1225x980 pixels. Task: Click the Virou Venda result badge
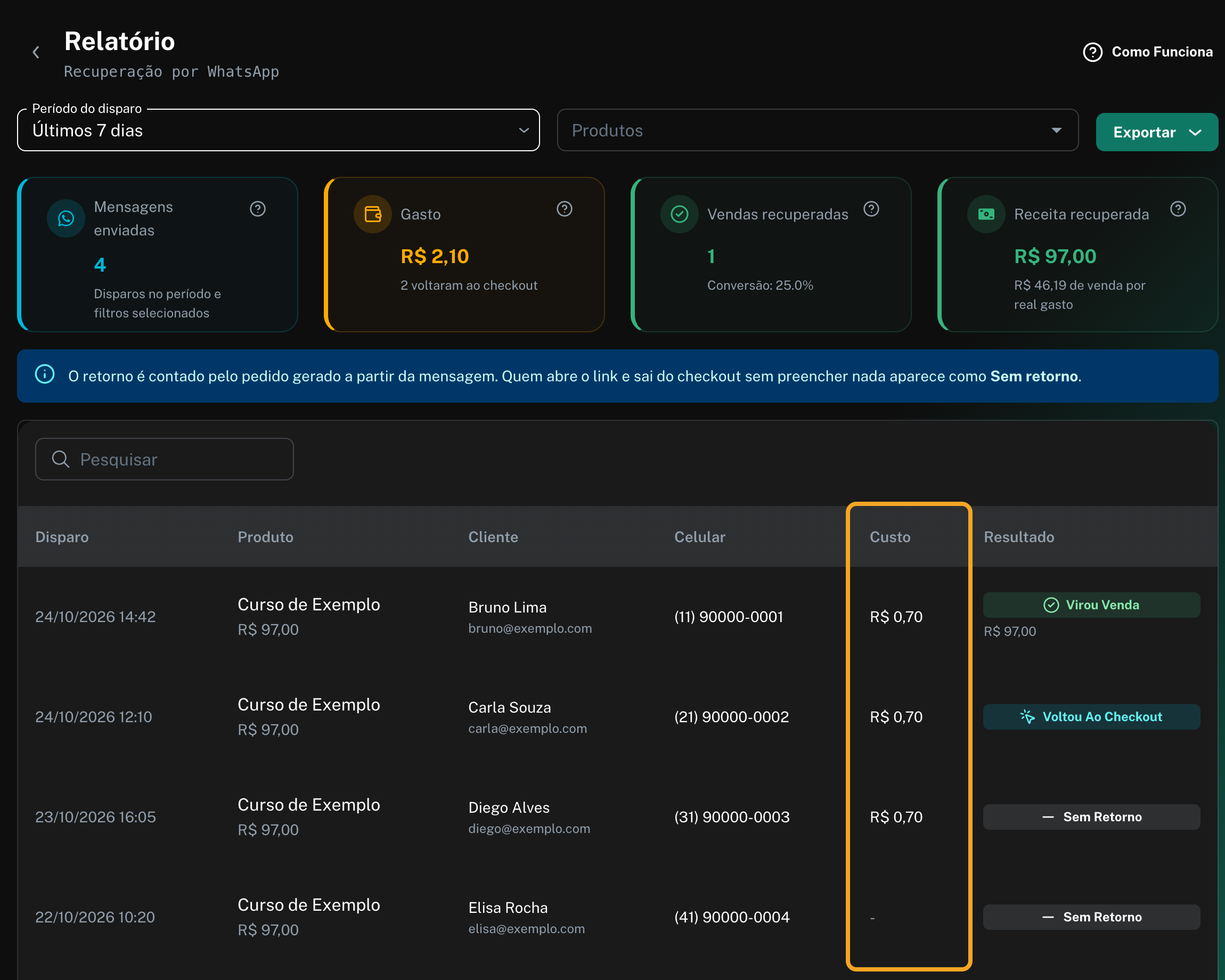[1091, 605]
